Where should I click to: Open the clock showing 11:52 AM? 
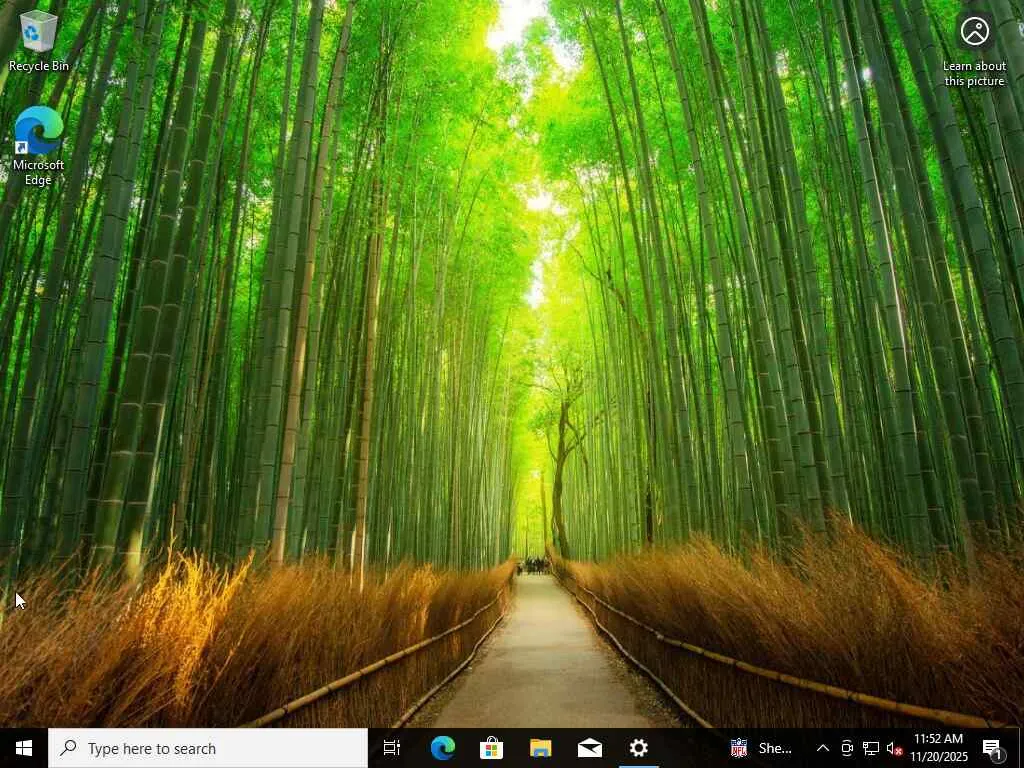[938, 748]
